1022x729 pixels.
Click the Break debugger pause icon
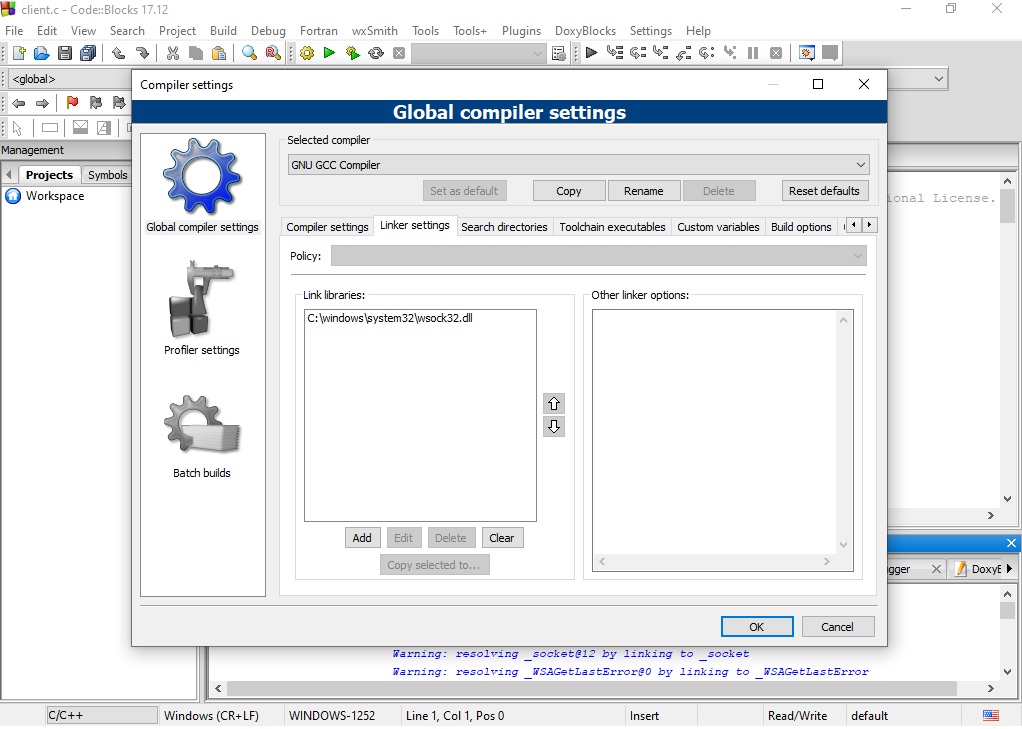(753, 53)
